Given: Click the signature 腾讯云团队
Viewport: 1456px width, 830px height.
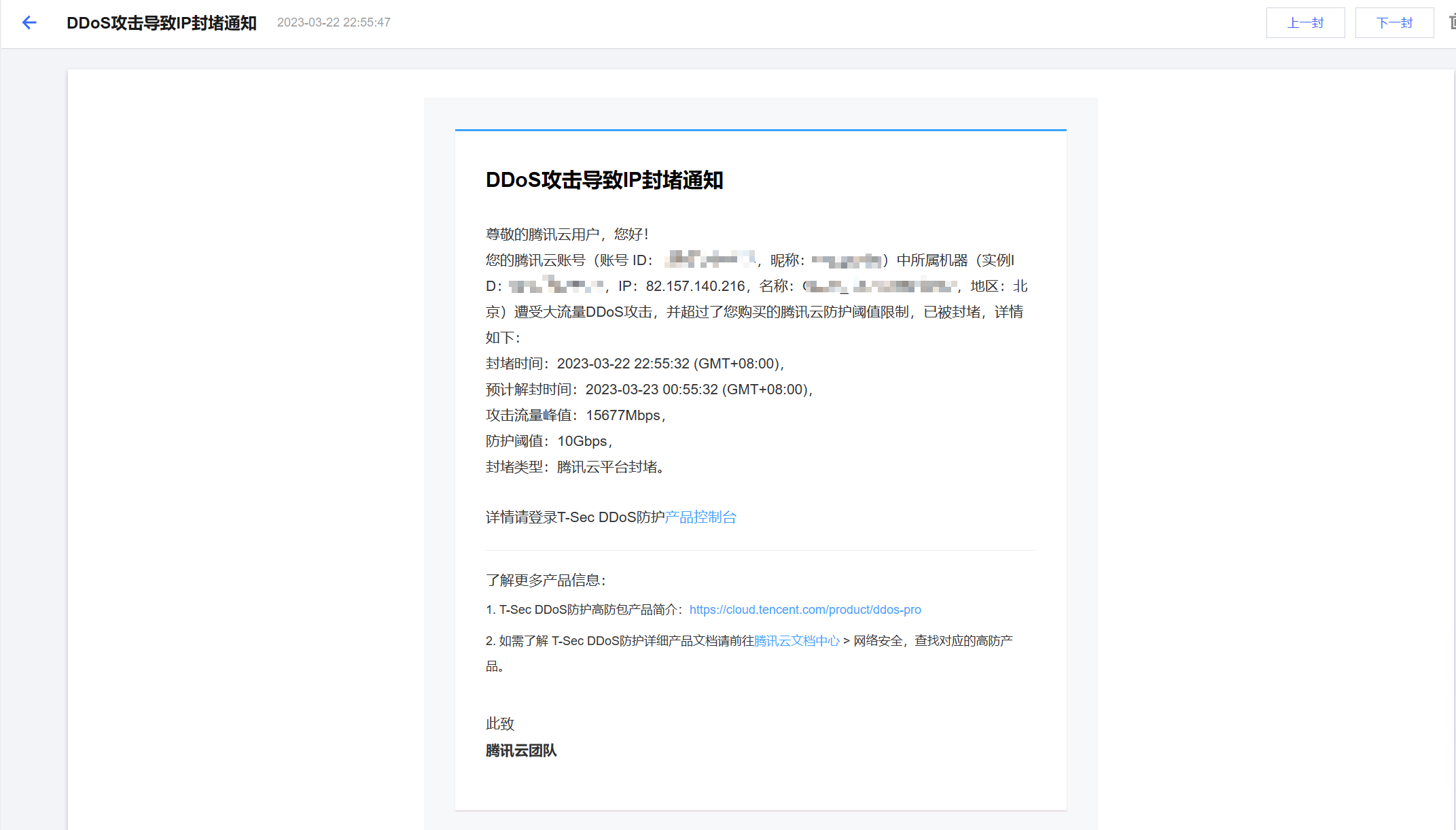Looking at the screenshot, I should (x=521, y=750).
